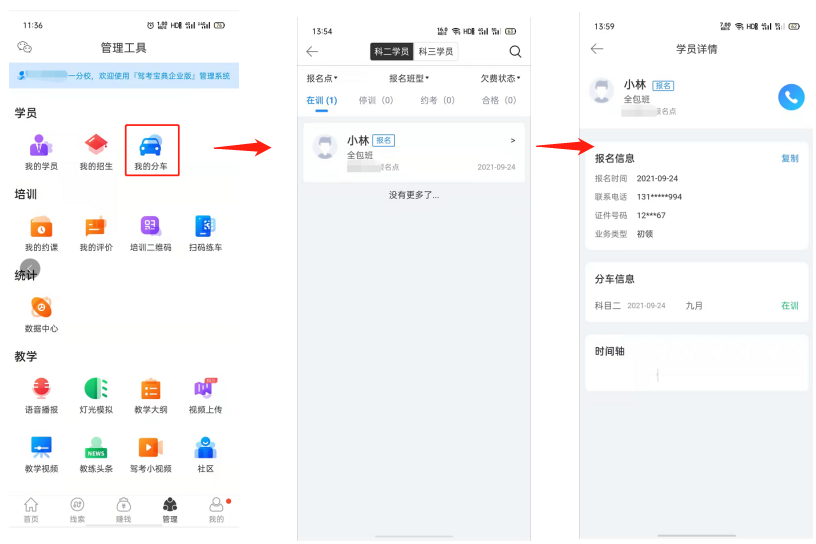Tap contact phone 131*****994
The image size is (816, 544).
[659, 197]
